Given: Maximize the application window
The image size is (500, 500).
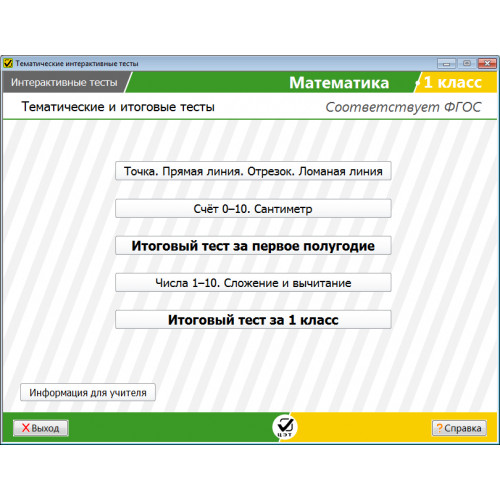Looking at the screenshot, I should click(x=467, y=63).
